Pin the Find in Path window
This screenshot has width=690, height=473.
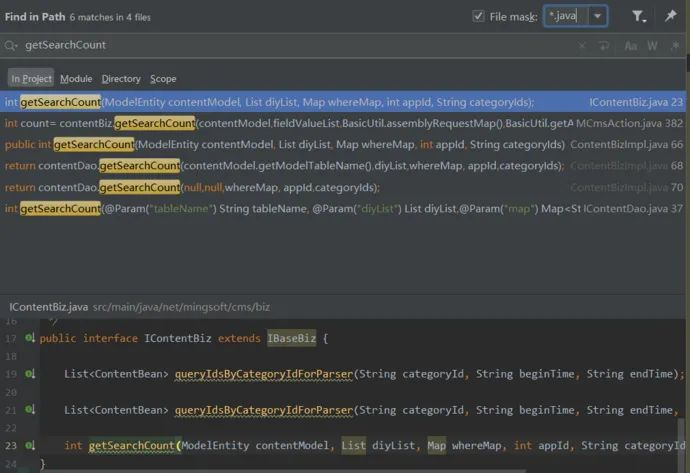pos(670,16)
